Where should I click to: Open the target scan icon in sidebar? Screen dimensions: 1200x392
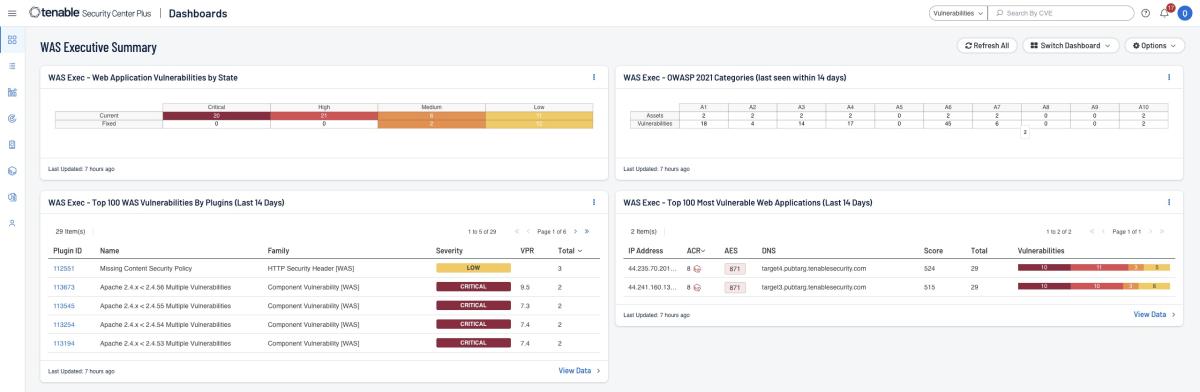tap(12, 118)
